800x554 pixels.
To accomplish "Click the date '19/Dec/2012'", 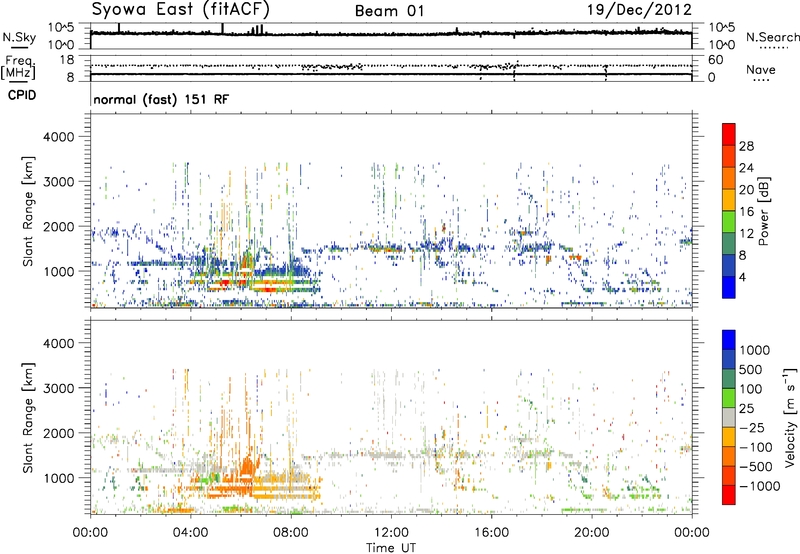I will pos(639,10).
